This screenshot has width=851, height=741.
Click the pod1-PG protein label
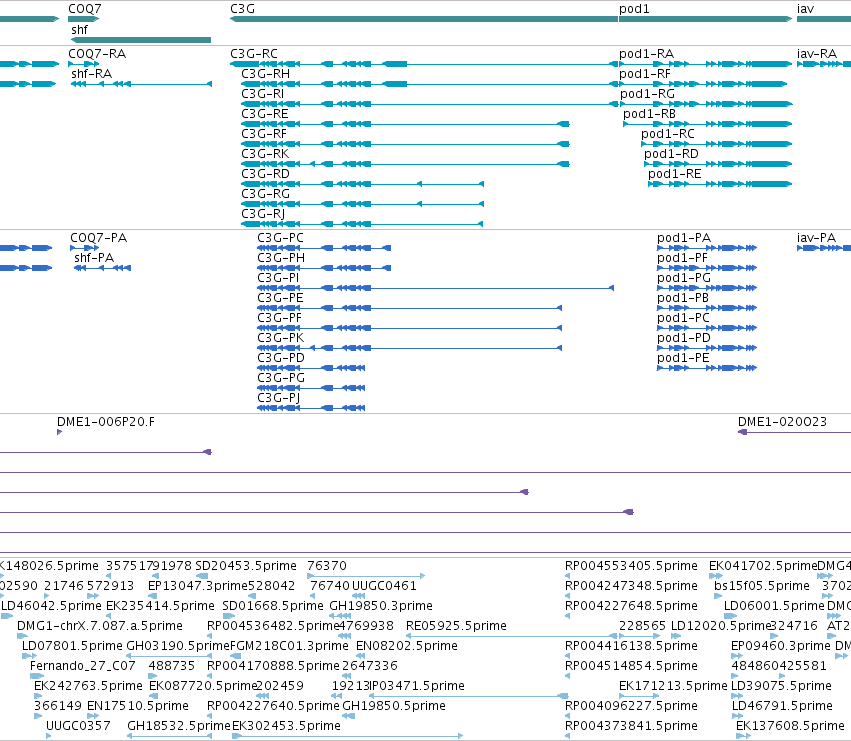[684, 278]
